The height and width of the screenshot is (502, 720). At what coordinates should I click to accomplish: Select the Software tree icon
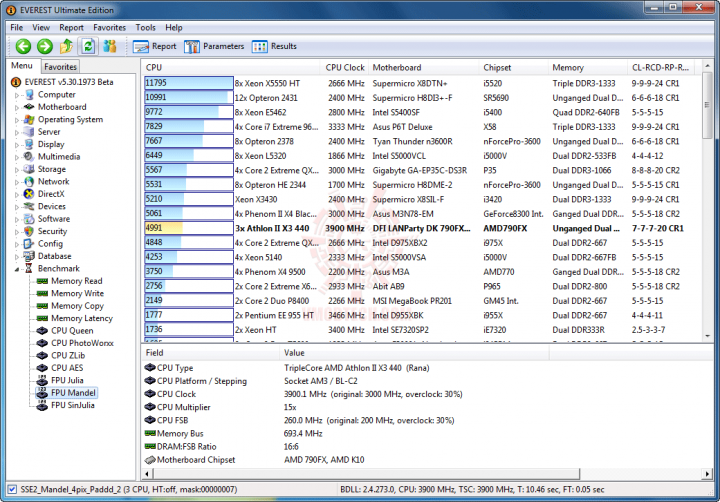pyautogui.click(x=29, y=219)
